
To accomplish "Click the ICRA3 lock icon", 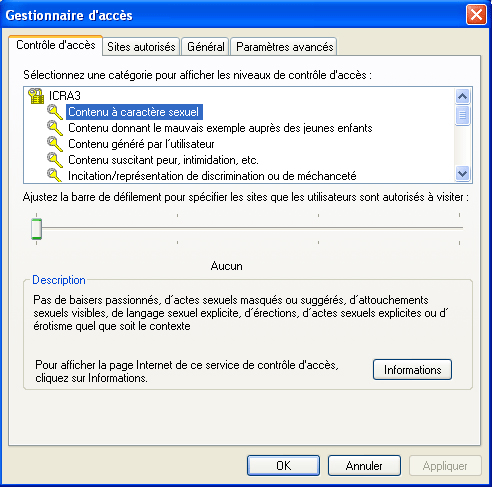I will 36,96.
